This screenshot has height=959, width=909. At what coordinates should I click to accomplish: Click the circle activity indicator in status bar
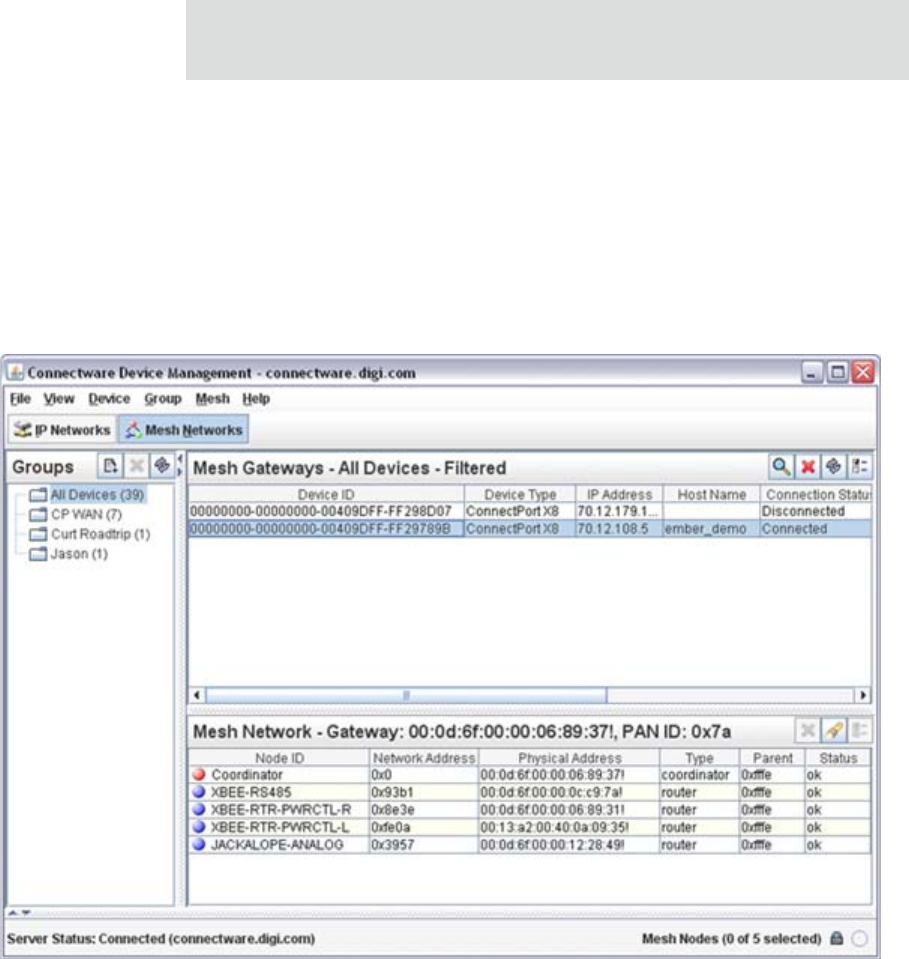859,938
